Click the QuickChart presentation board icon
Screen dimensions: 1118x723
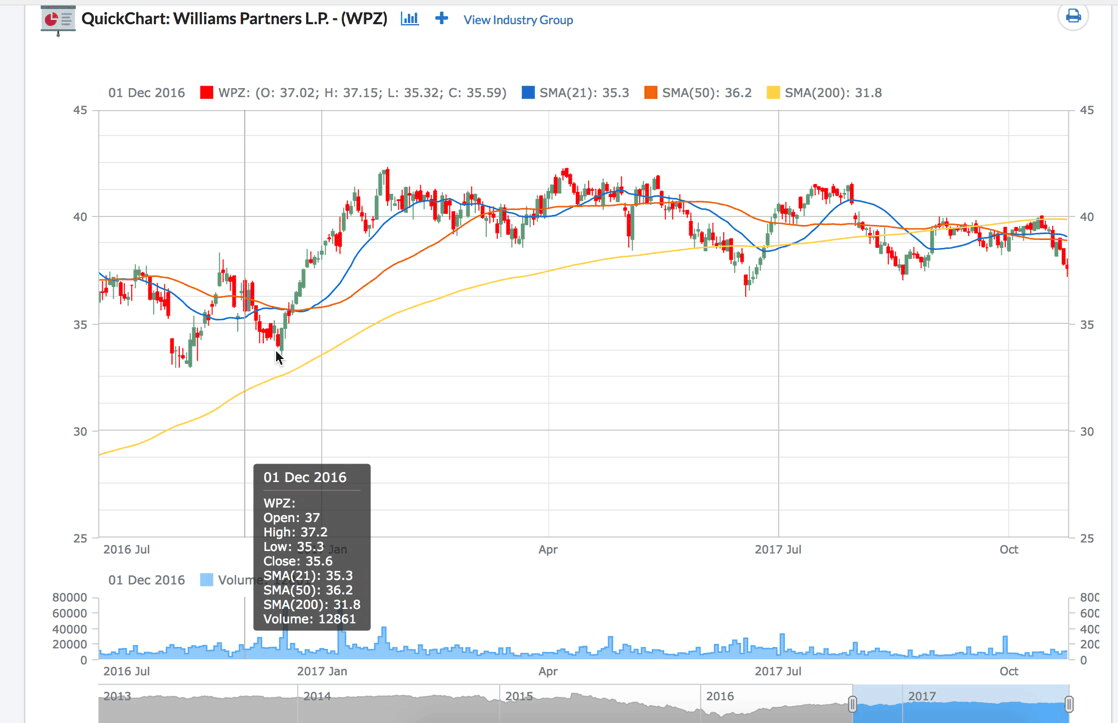coord(58,19)
